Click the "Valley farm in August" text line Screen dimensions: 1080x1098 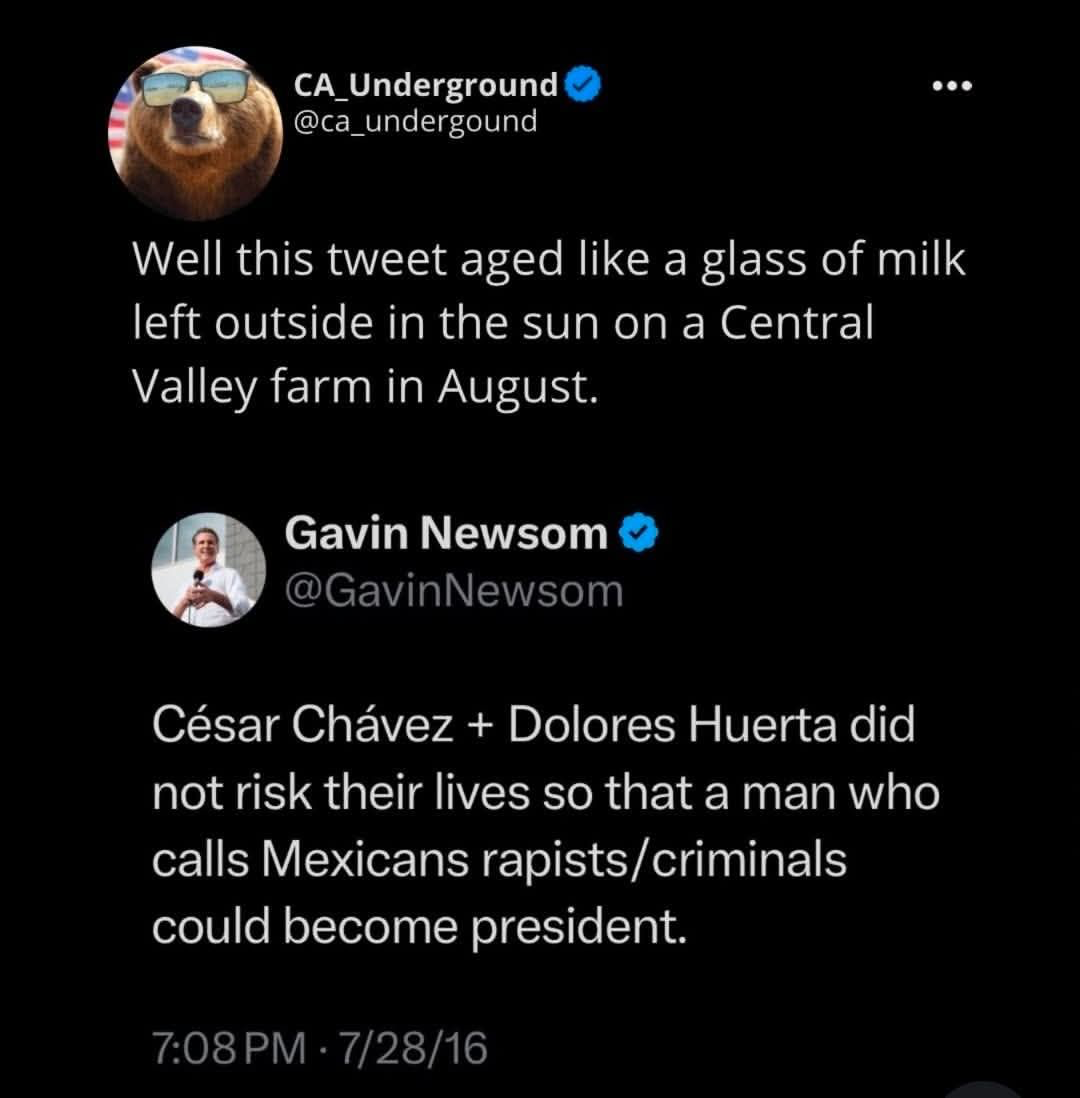(x=365, y=386)
